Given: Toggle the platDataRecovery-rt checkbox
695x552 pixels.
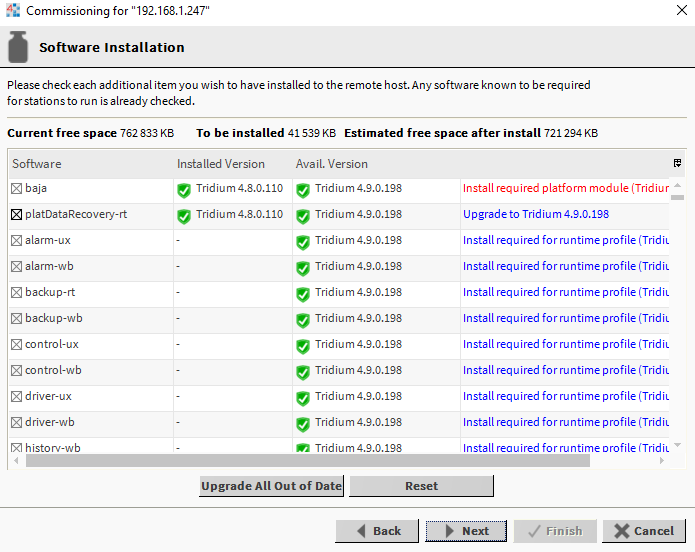Looking at the screenshot, I should coord(16,215).
